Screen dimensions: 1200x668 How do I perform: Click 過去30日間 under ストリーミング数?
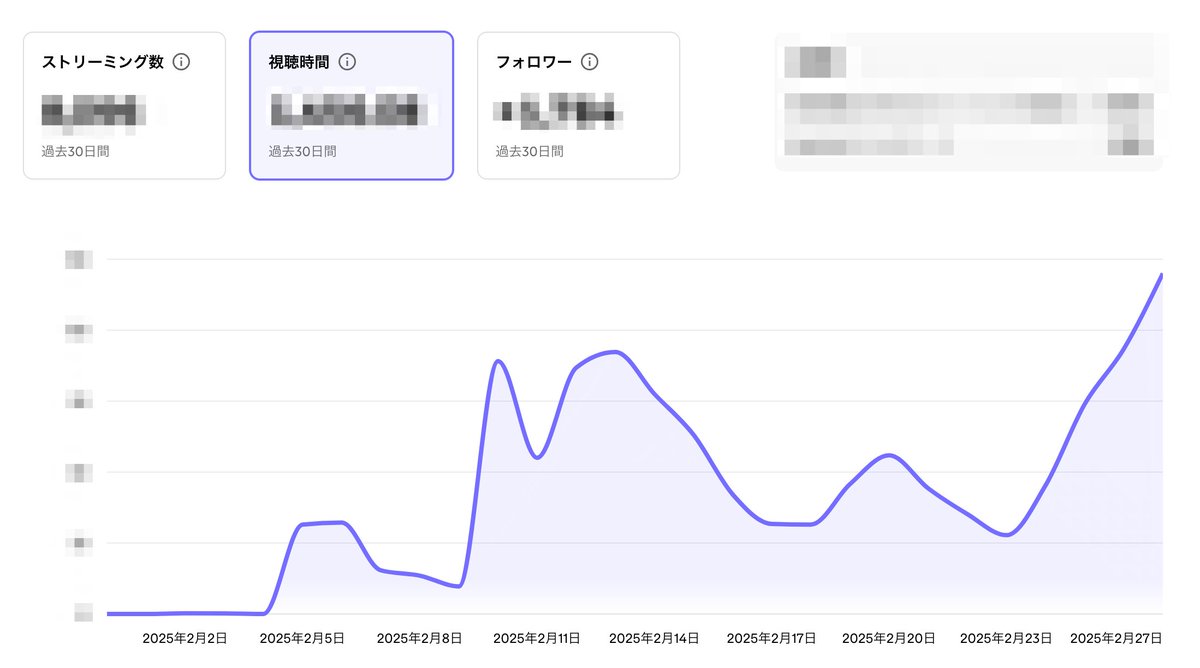pos(75,152)
